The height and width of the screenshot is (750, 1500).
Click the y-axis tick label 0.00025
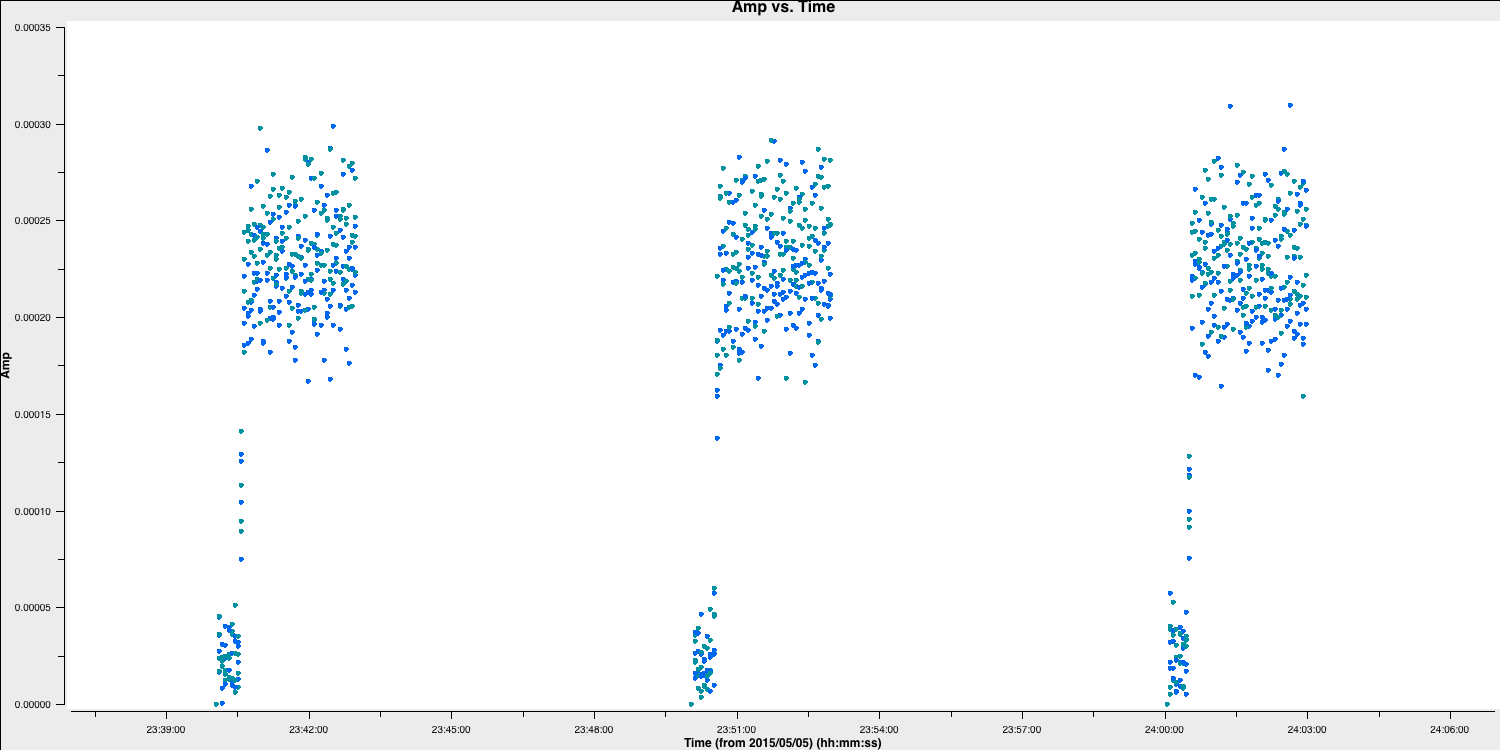click(x=32, y=221)
